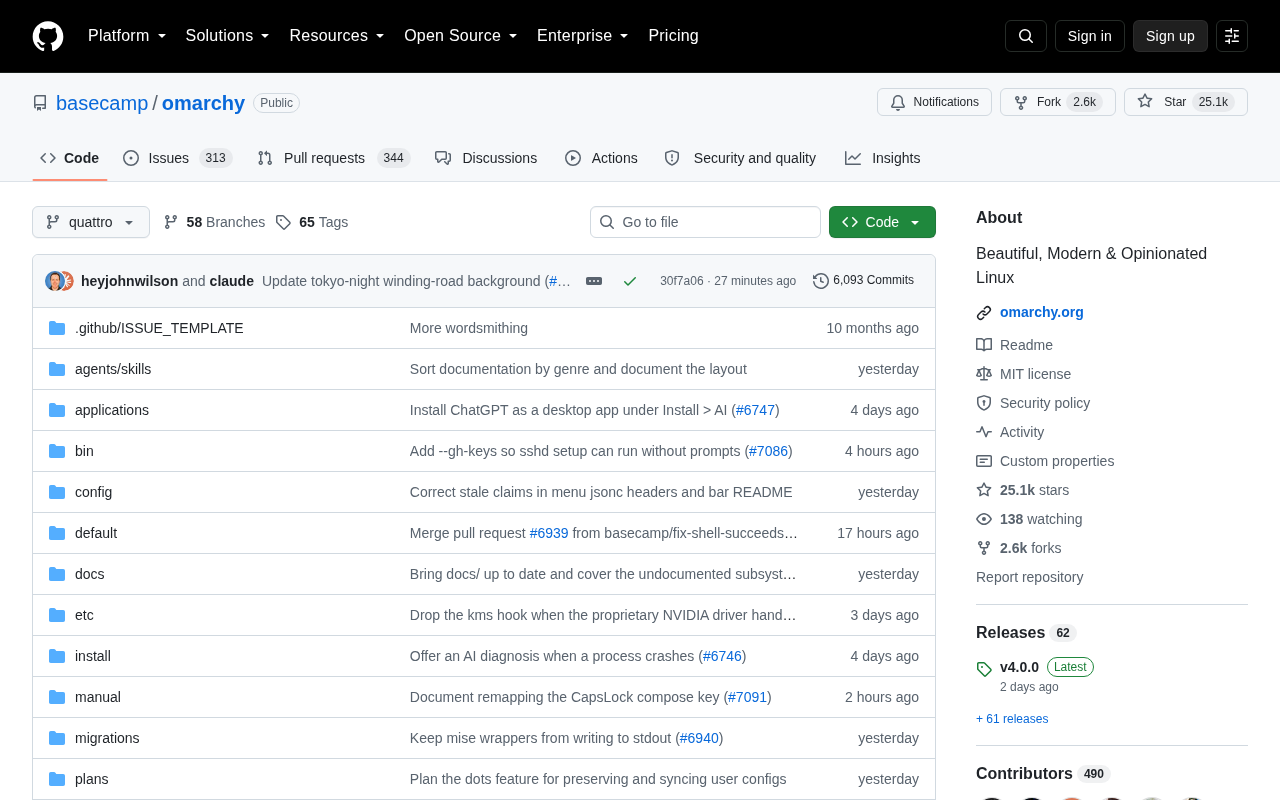Go to the GitHub homepage logo
Viewport: 1280px width, 800px height.
pos(48,36)
